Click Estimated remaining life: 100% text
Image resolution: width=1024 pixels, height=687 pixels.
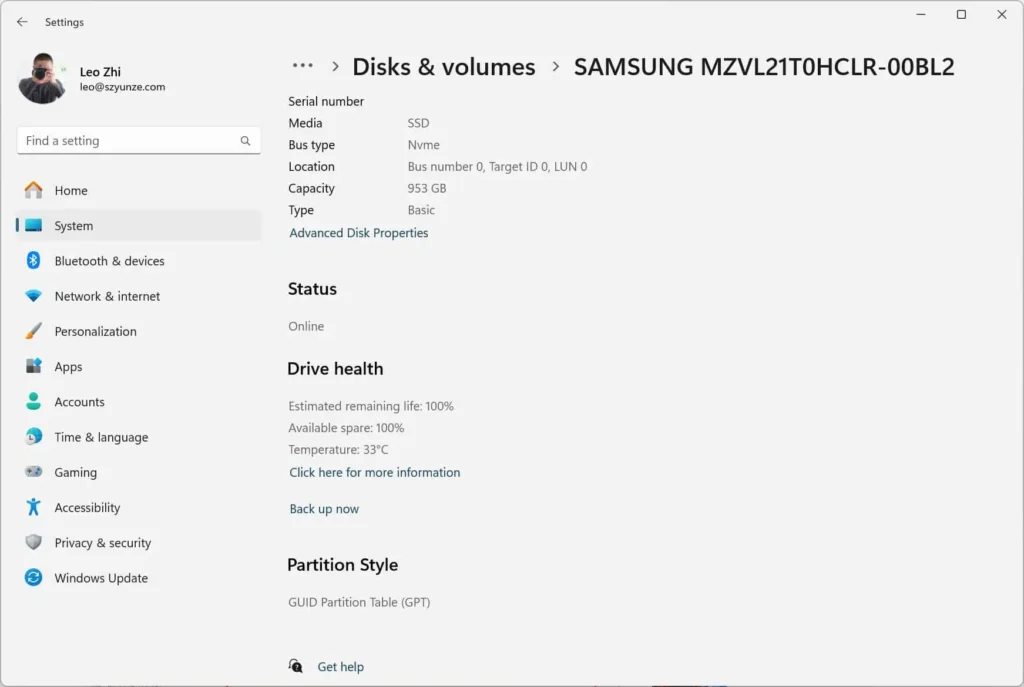[x=370, y=406]
